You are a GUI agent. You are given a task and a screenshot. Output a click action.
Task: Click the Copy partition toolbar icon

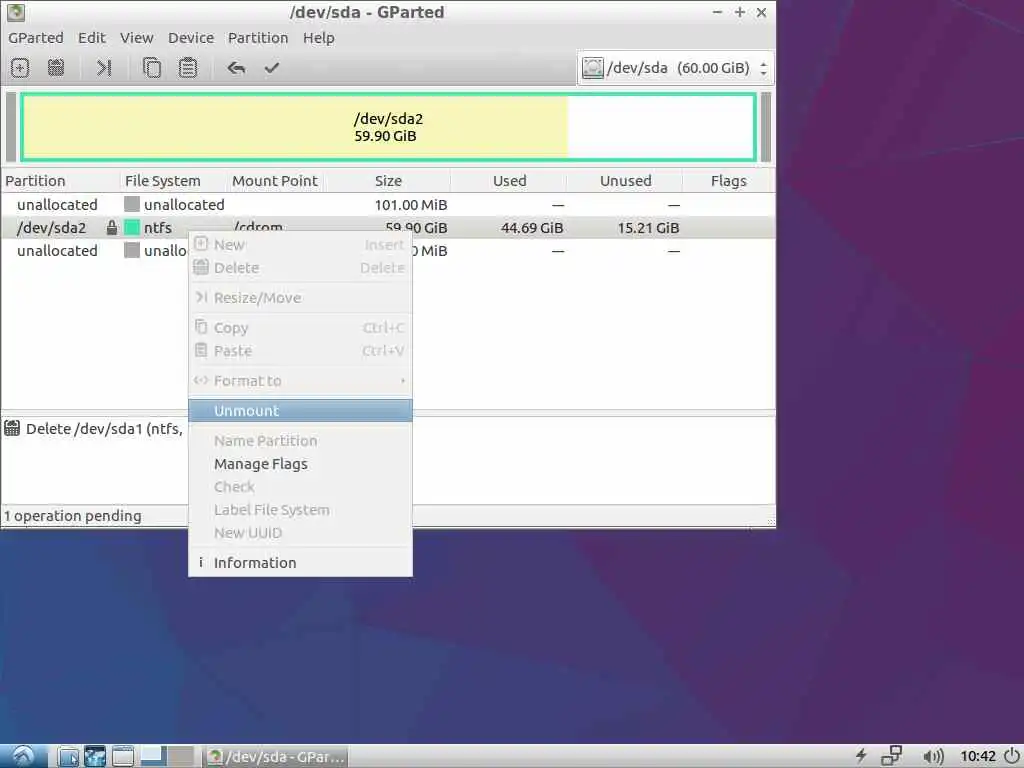(152, 68)
